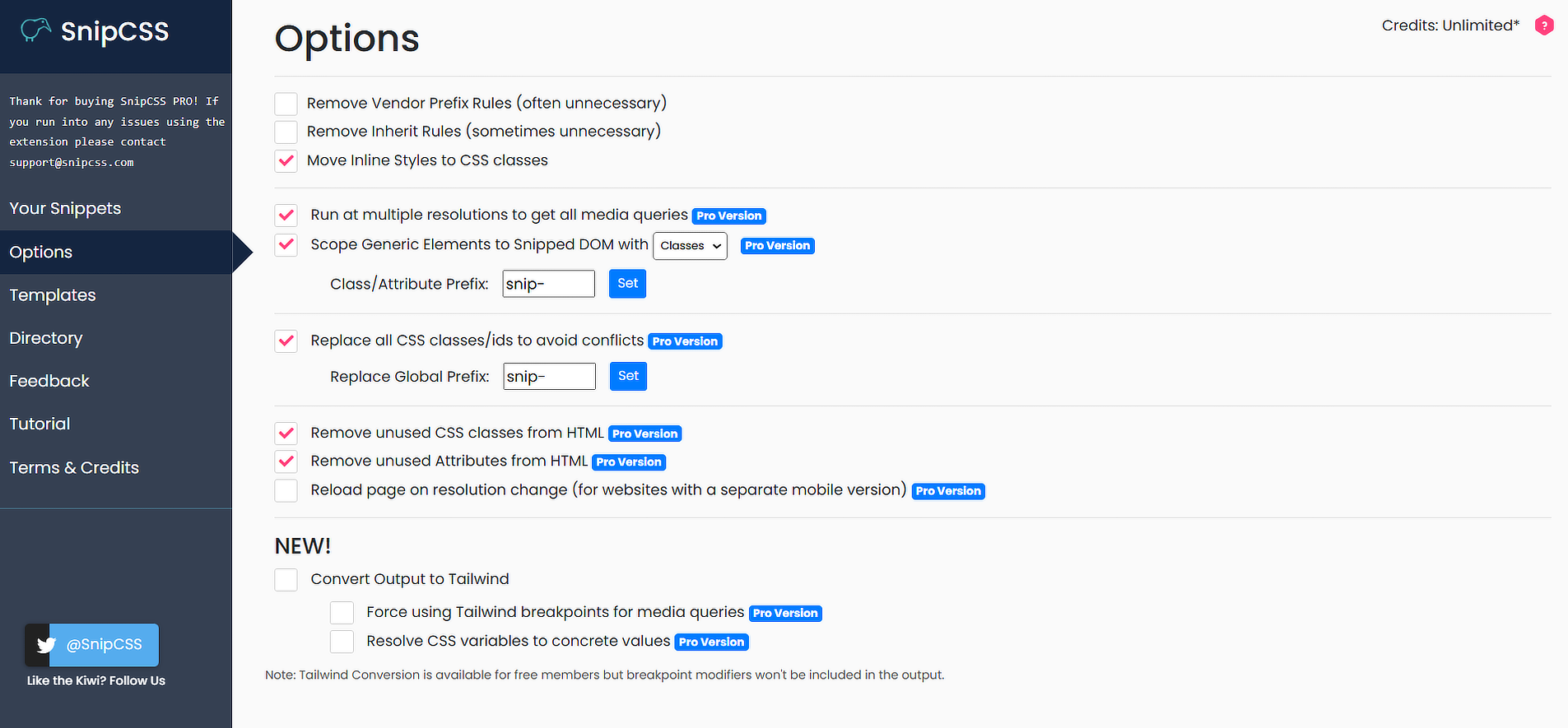Viewport: 1568px width, 728px height.
Task: Open the Tutorial section
Action: click(x=40, y=424)
